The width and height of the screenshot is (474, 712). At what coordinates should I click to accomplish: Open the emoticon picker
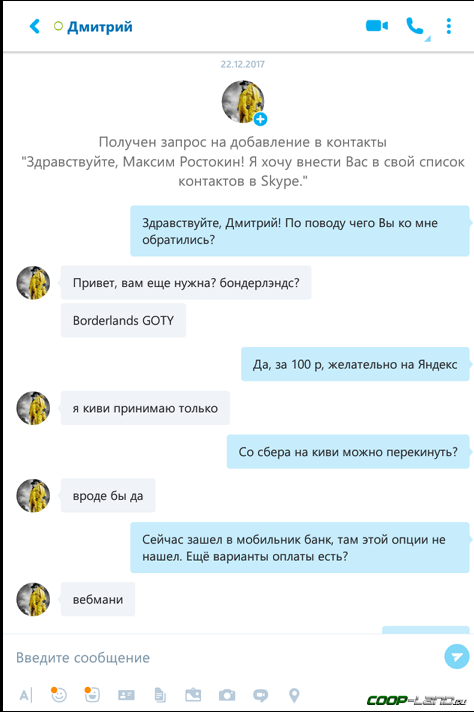pyautogui.click(x=59, y=694)
